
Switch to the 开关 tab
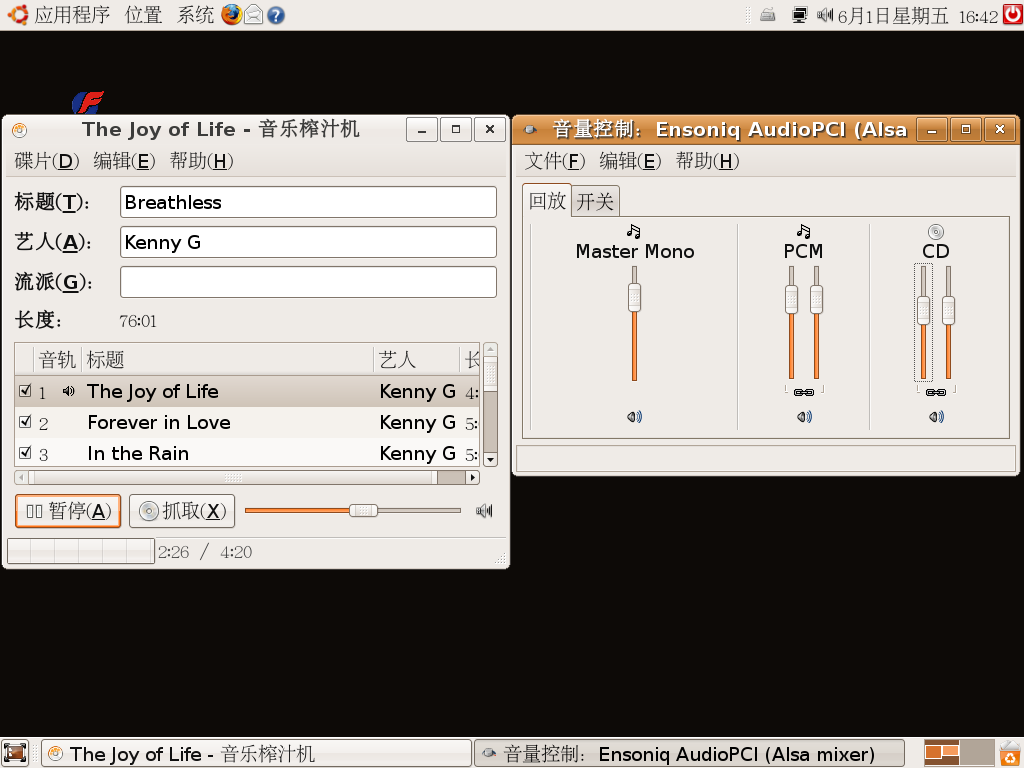click(595, 201)
